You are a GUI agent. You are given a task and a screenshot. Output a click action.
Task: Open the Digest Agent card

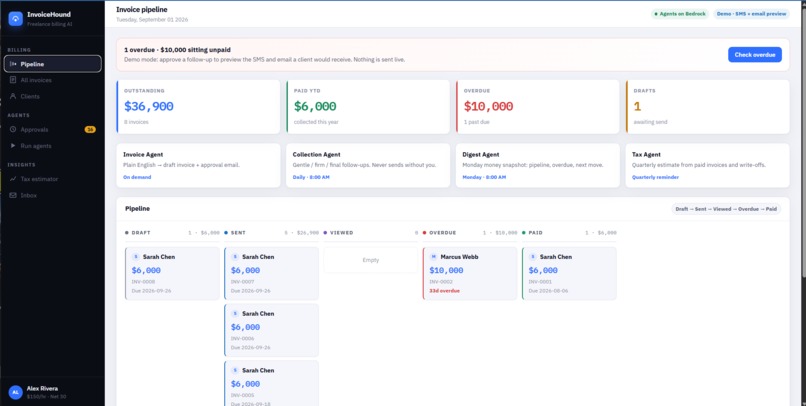pos(538,165)
